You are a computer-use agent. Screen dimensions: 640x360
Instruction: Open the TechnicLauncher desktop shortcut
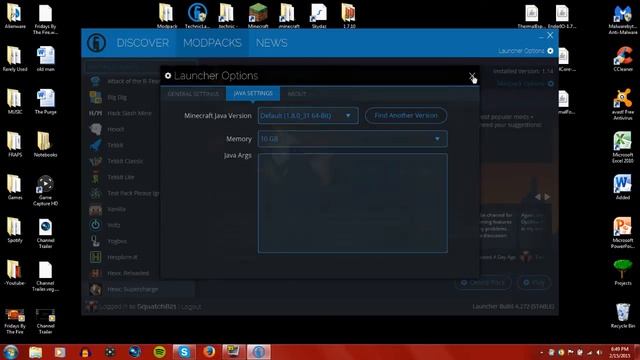click(x=197, y=16)
